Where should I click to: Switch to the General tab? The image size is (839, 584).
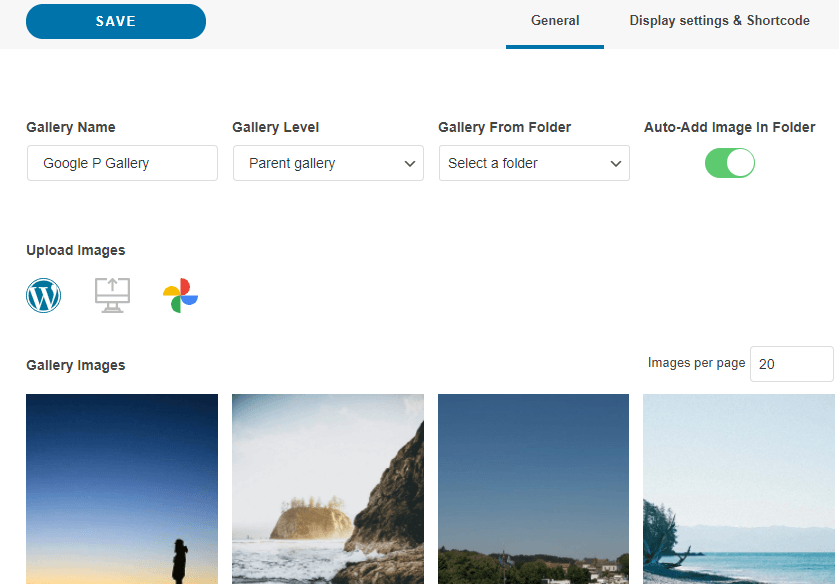point(555,21)
